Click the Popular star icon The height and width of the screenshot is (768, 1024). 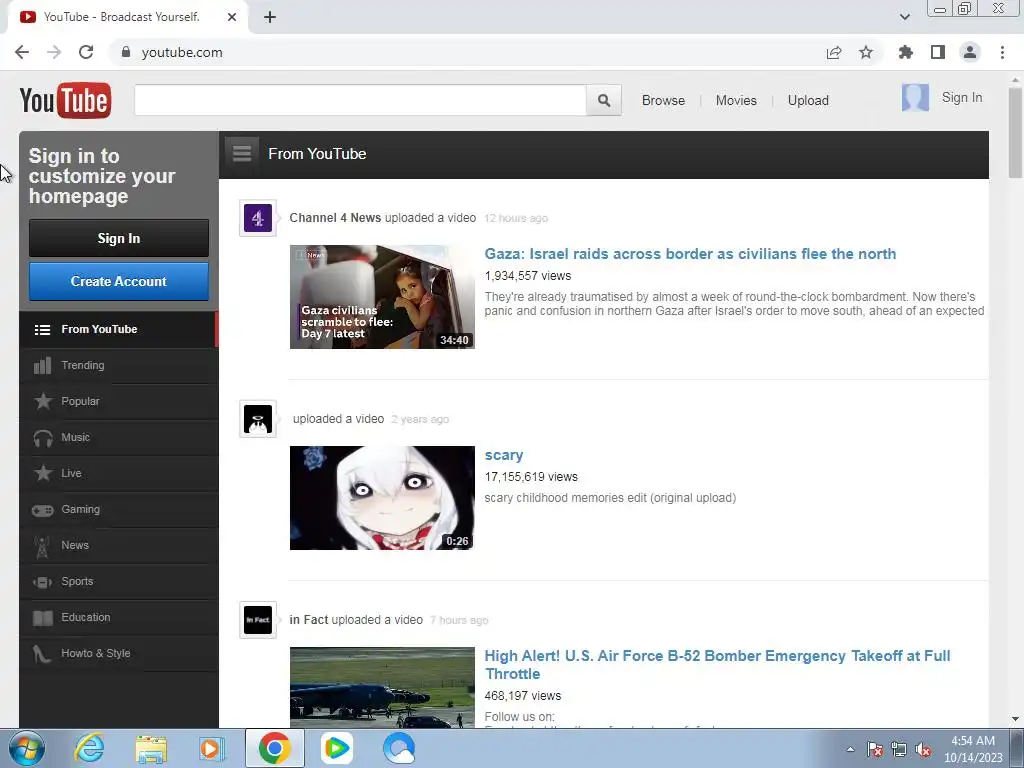(43, 401)
